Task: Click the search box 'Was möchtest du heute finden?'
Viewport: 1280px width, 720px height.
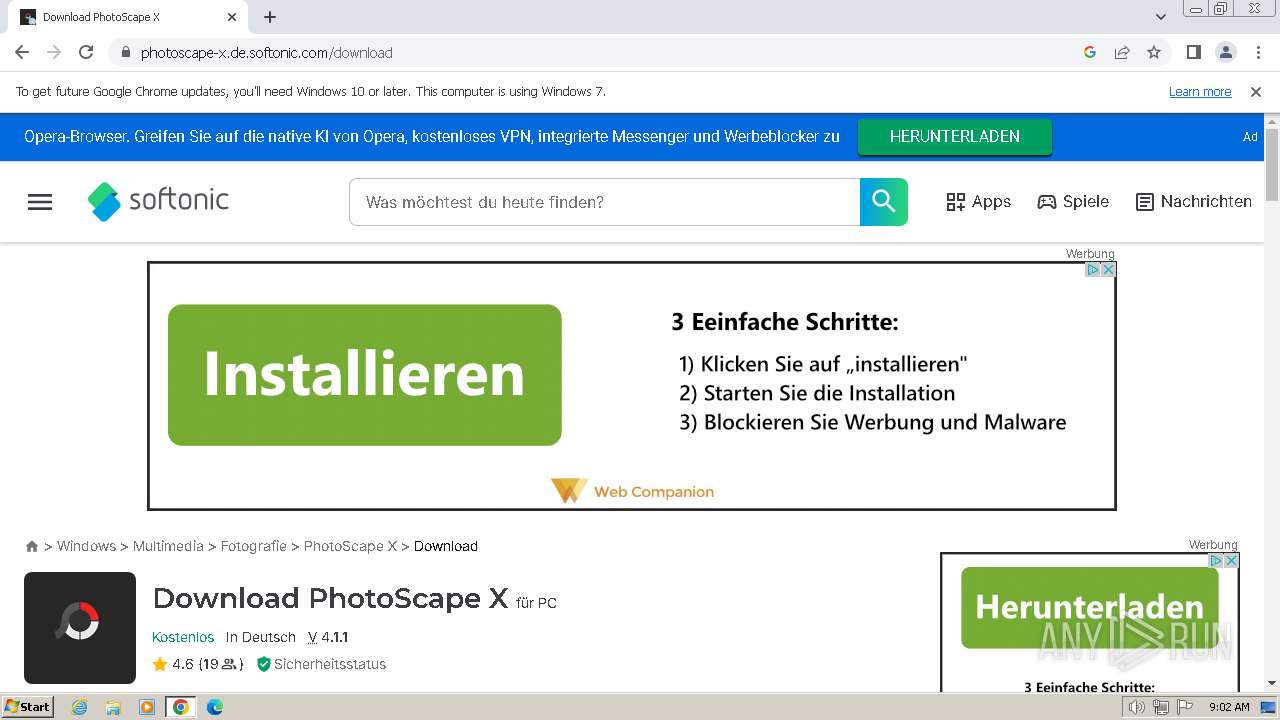Action: 604,202
